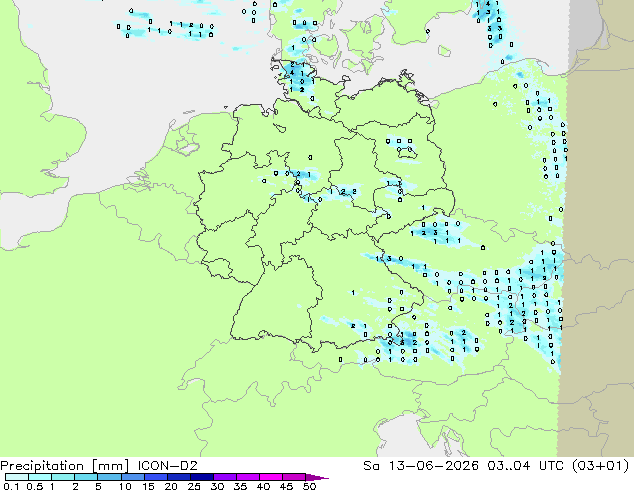Image resolution: width=634 pixels, height=490 pixels.
Task: Click the 1–2 mm legend color box
Action: (x=63, y=477)
